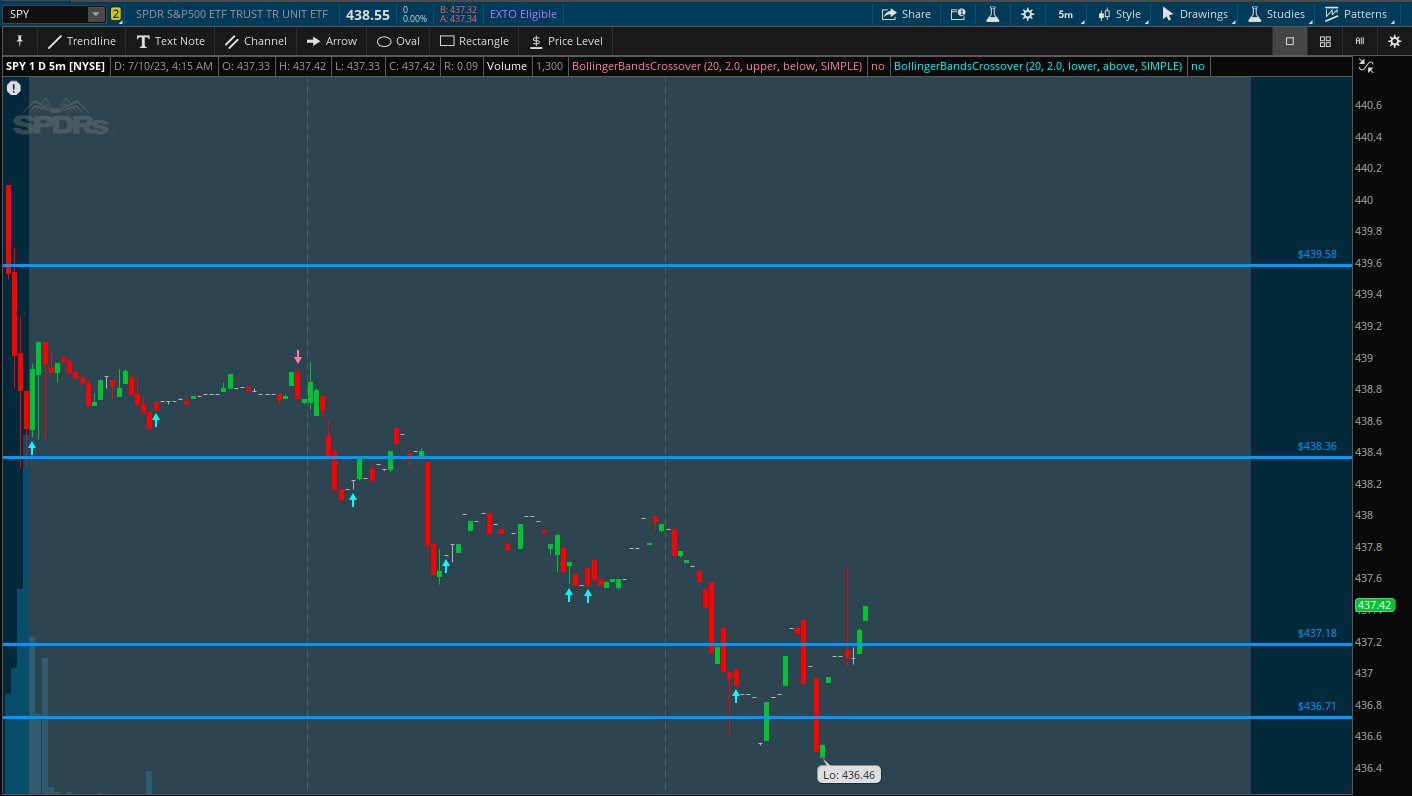This screenshot has width=1412, height=796.
Task: Select the Trendline drawing tool
Action: (81, 41)
